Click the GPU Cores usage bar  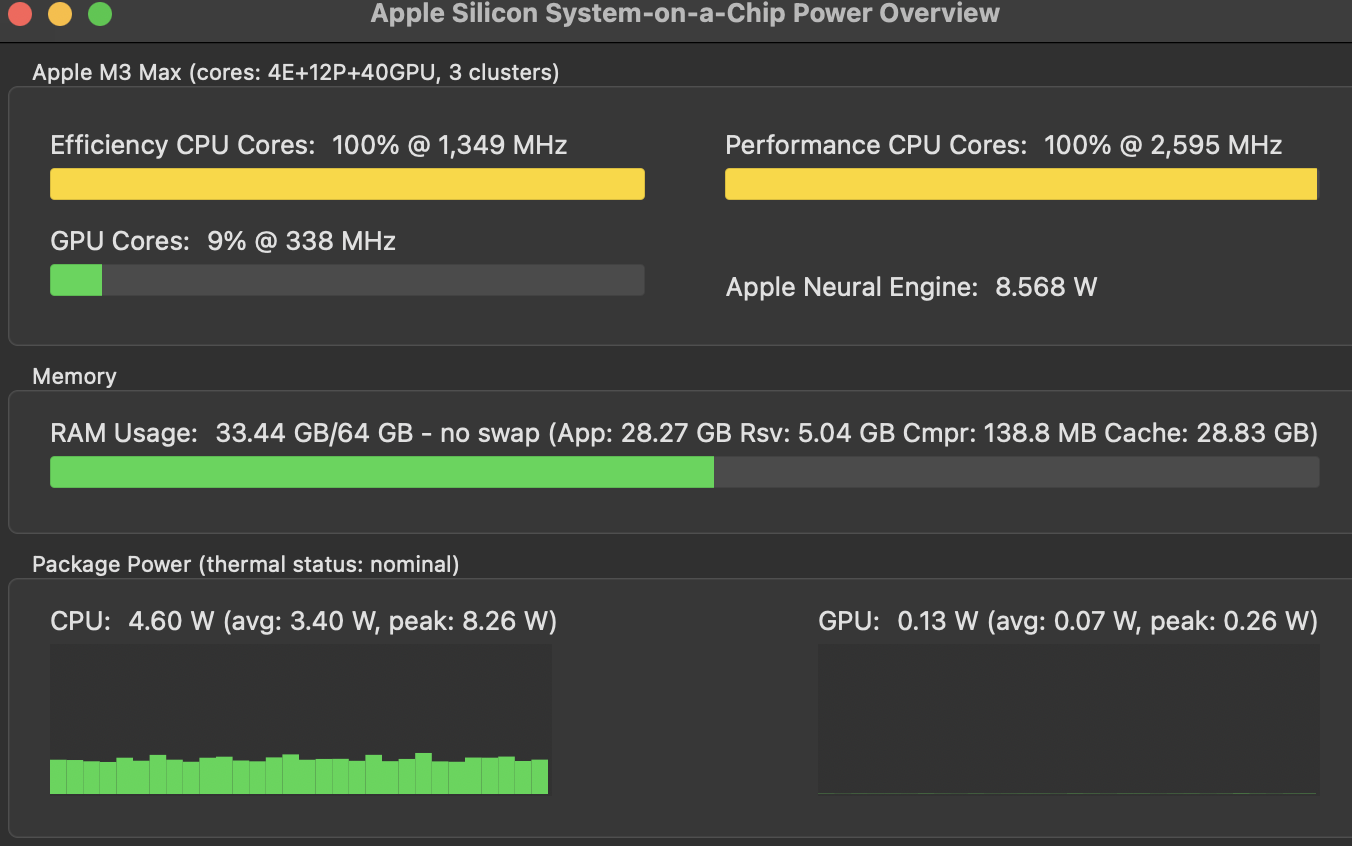click(x=347, y=280)
